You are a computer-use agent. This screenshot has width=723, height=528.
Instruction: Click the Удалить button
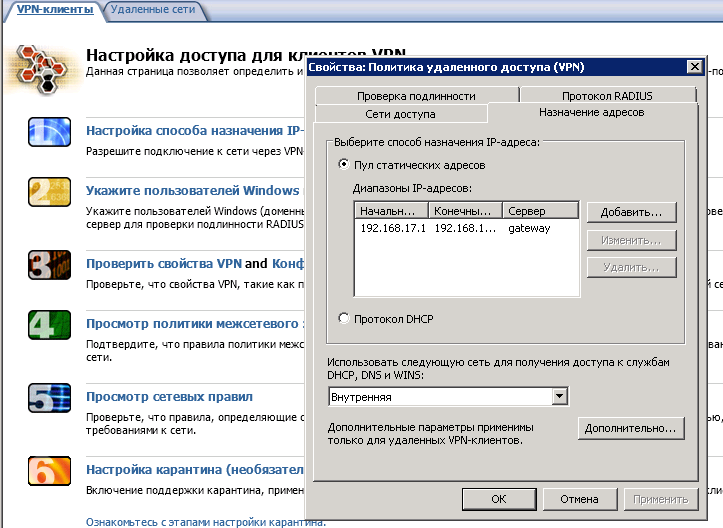tap(631, 267)
